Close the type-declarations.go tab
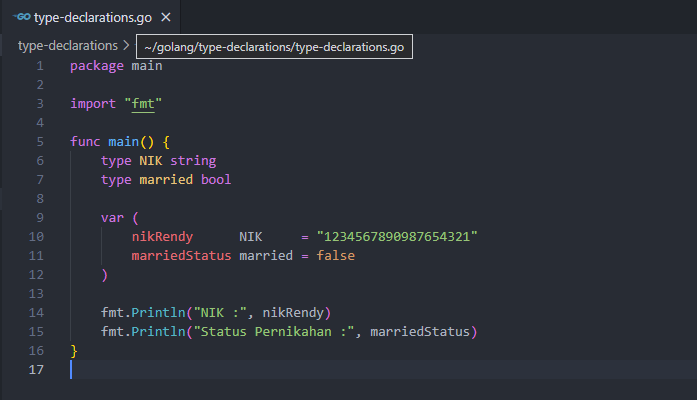The height and width of the screenshot is (400, 697). [x=166, y=17]
